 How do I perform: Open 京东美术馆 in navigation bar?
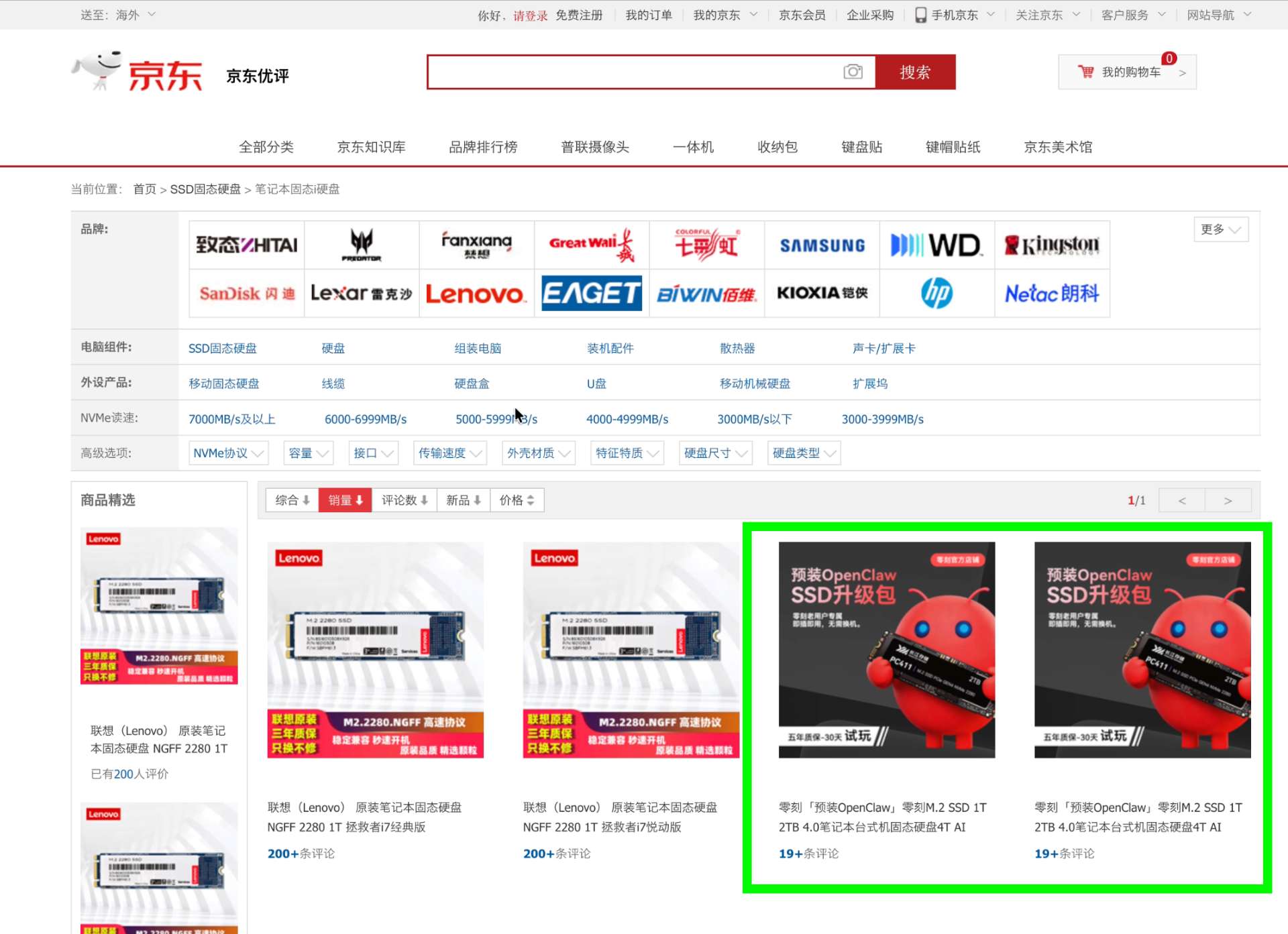[1058, 147]
